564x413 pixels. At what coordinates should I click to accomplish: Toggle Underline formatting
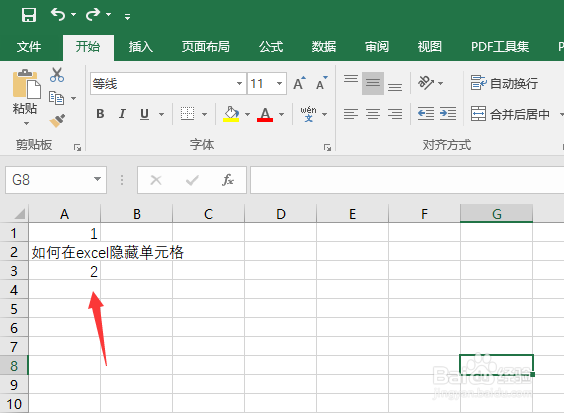pos(145,114)
